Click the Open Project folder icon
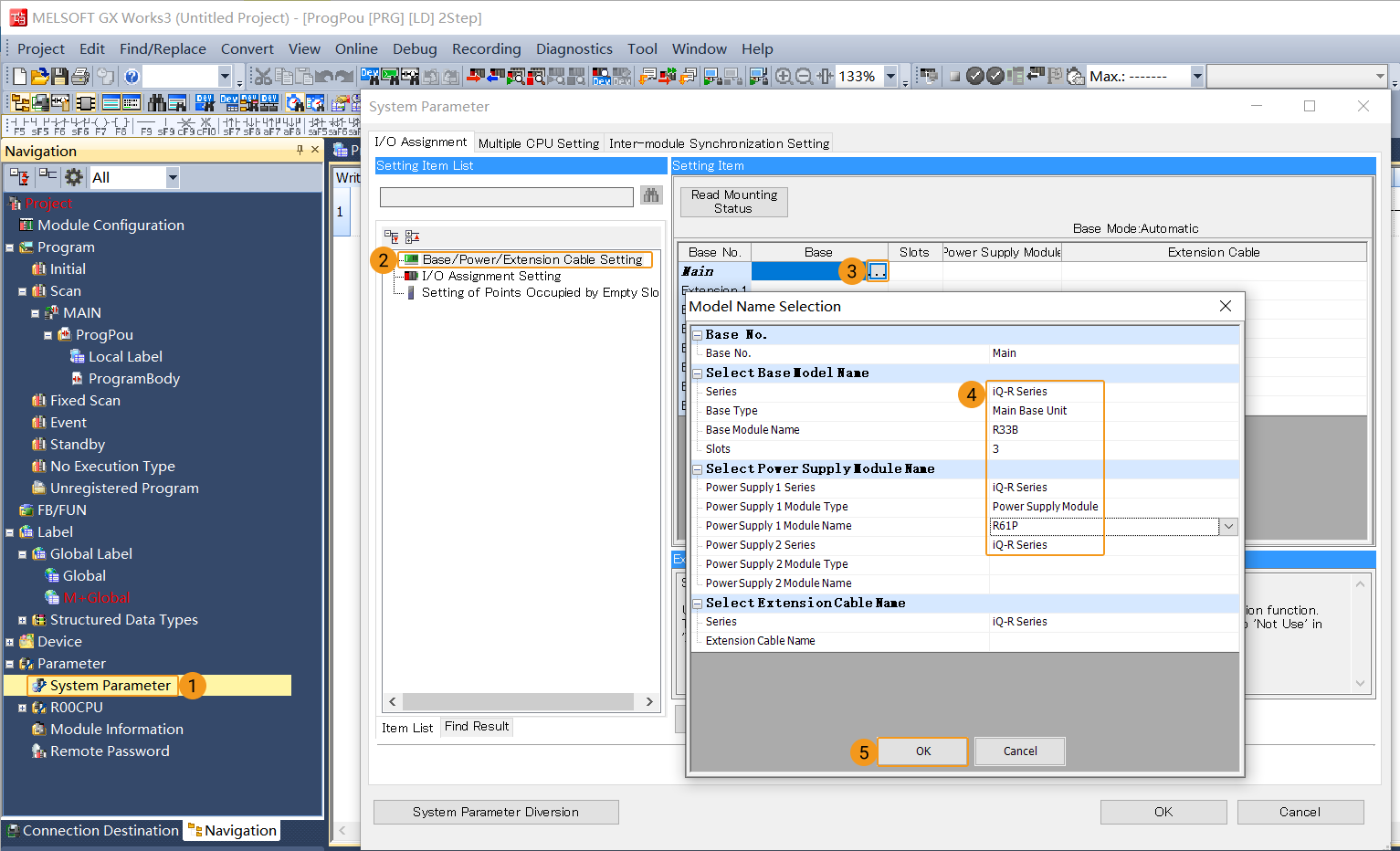1400x851 pixels. click(39, 77)
